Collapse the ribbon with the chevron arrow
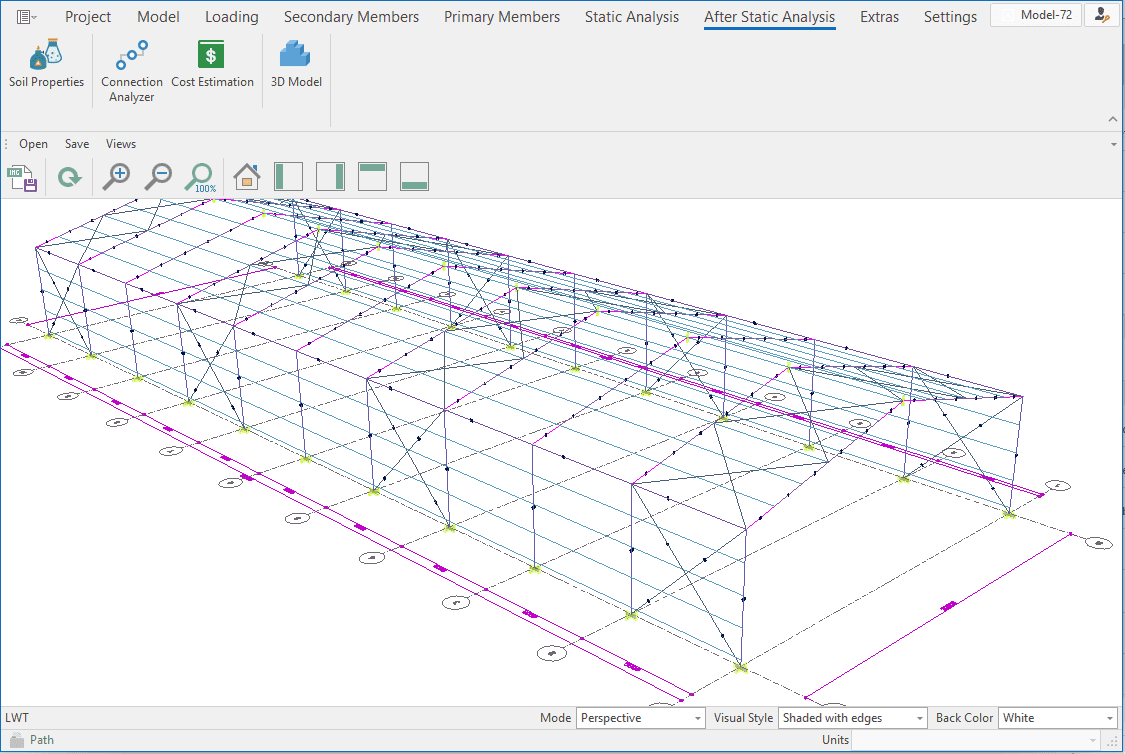The width and height of the screenshot is (1125, 754). point(1113,119)
